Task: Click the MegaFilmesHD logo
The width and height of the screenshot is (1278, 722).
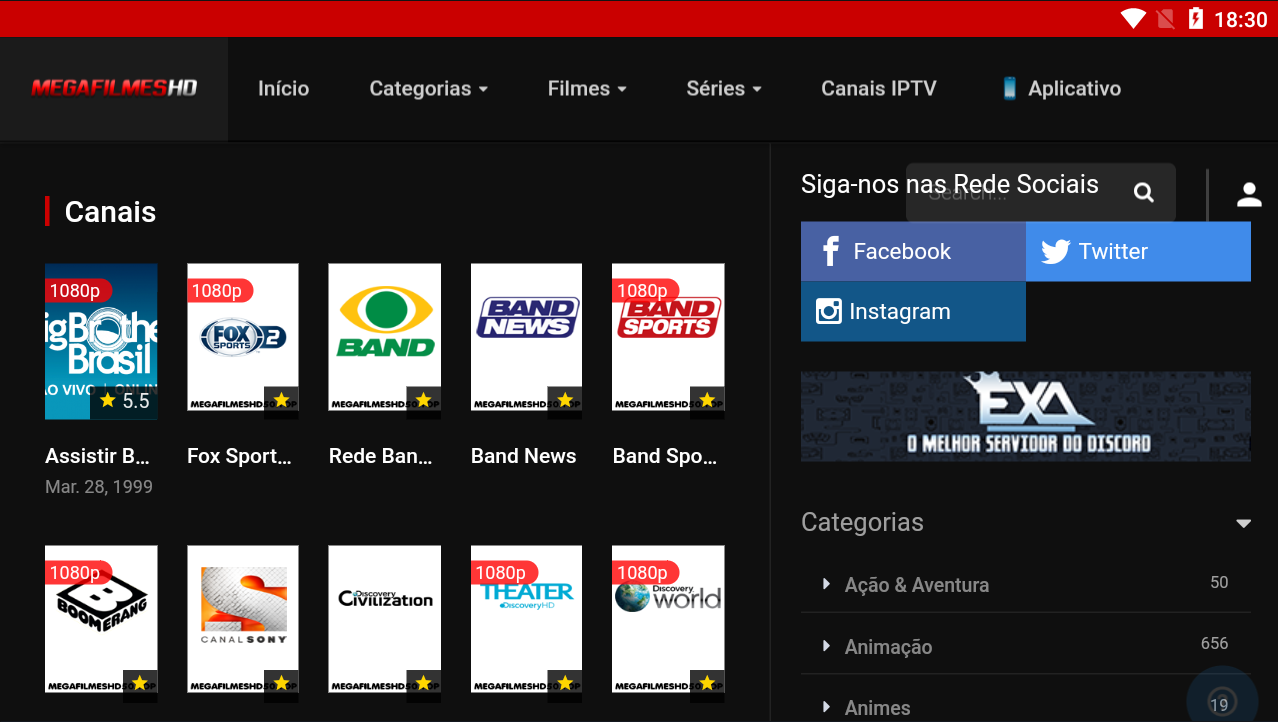Action: 114,88
